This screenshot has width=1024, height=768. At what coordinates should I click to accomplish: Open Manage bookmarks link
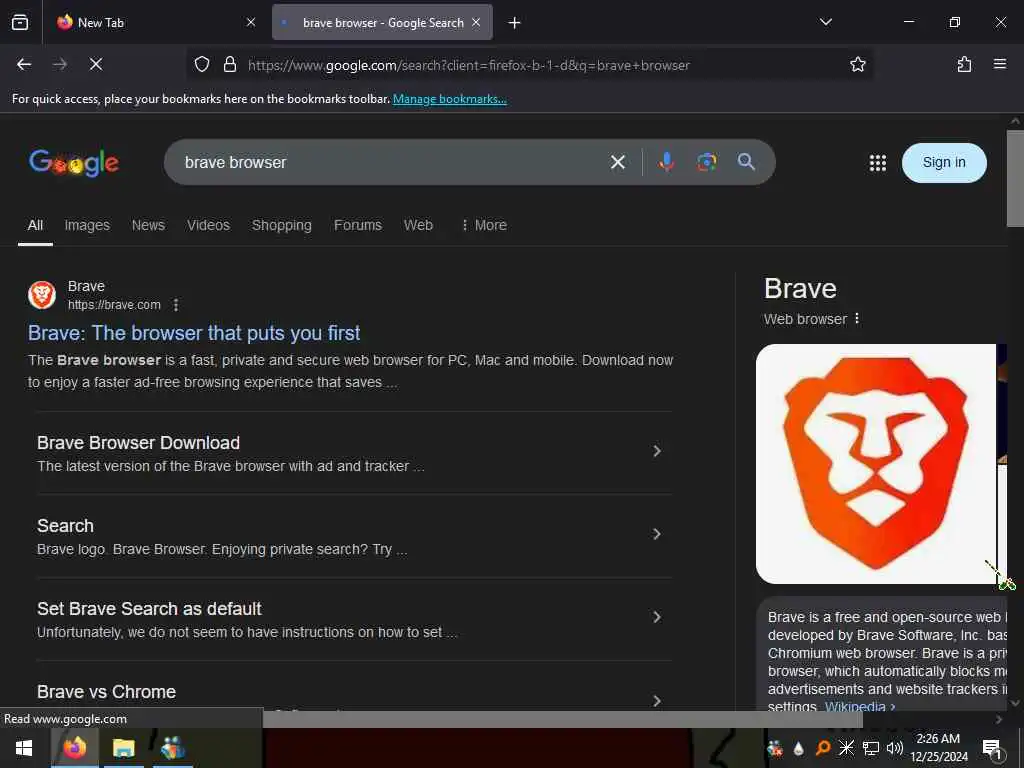coord(449,99)
